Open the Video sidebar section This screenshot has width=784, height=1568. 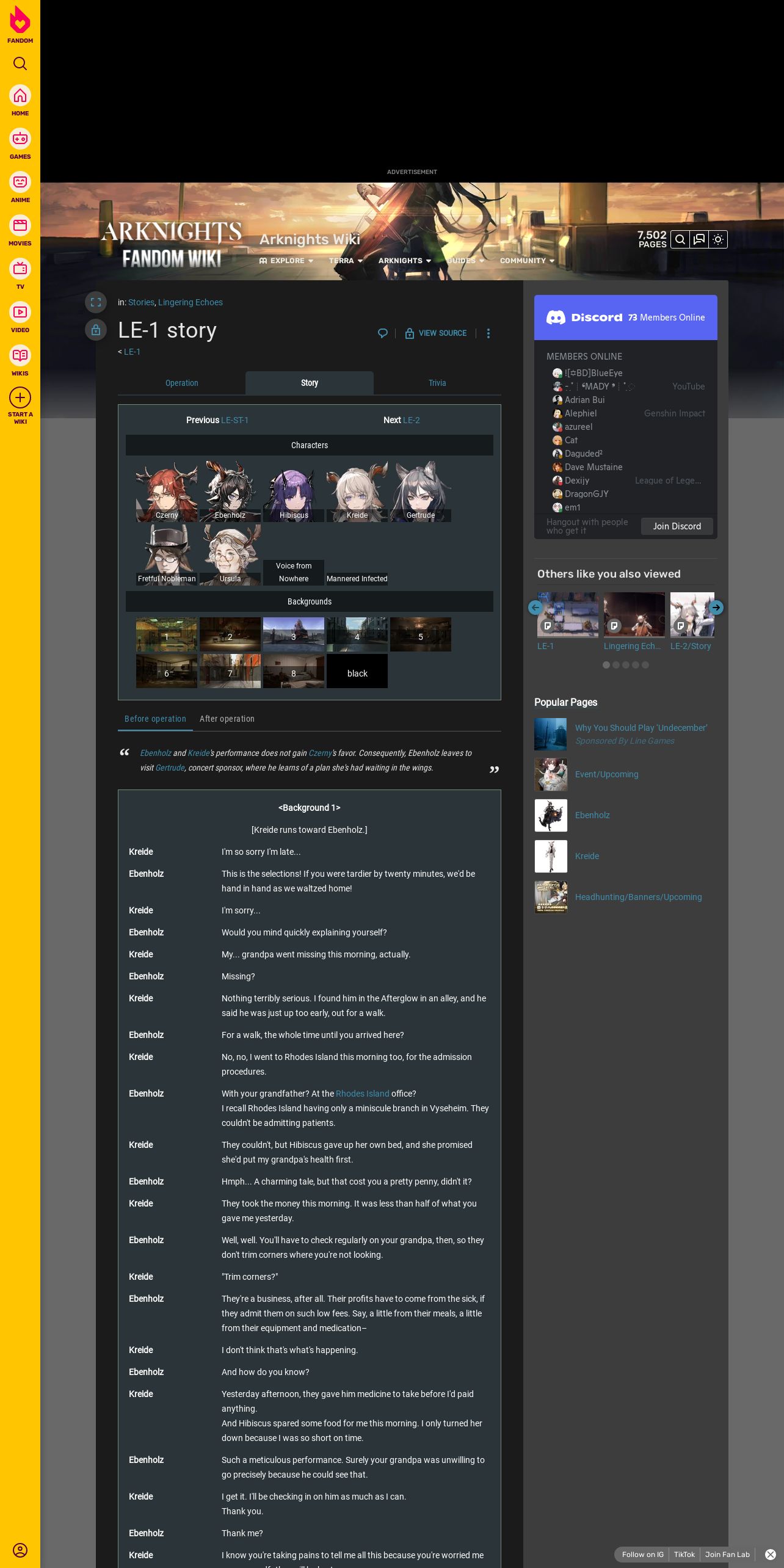point(20,318)
